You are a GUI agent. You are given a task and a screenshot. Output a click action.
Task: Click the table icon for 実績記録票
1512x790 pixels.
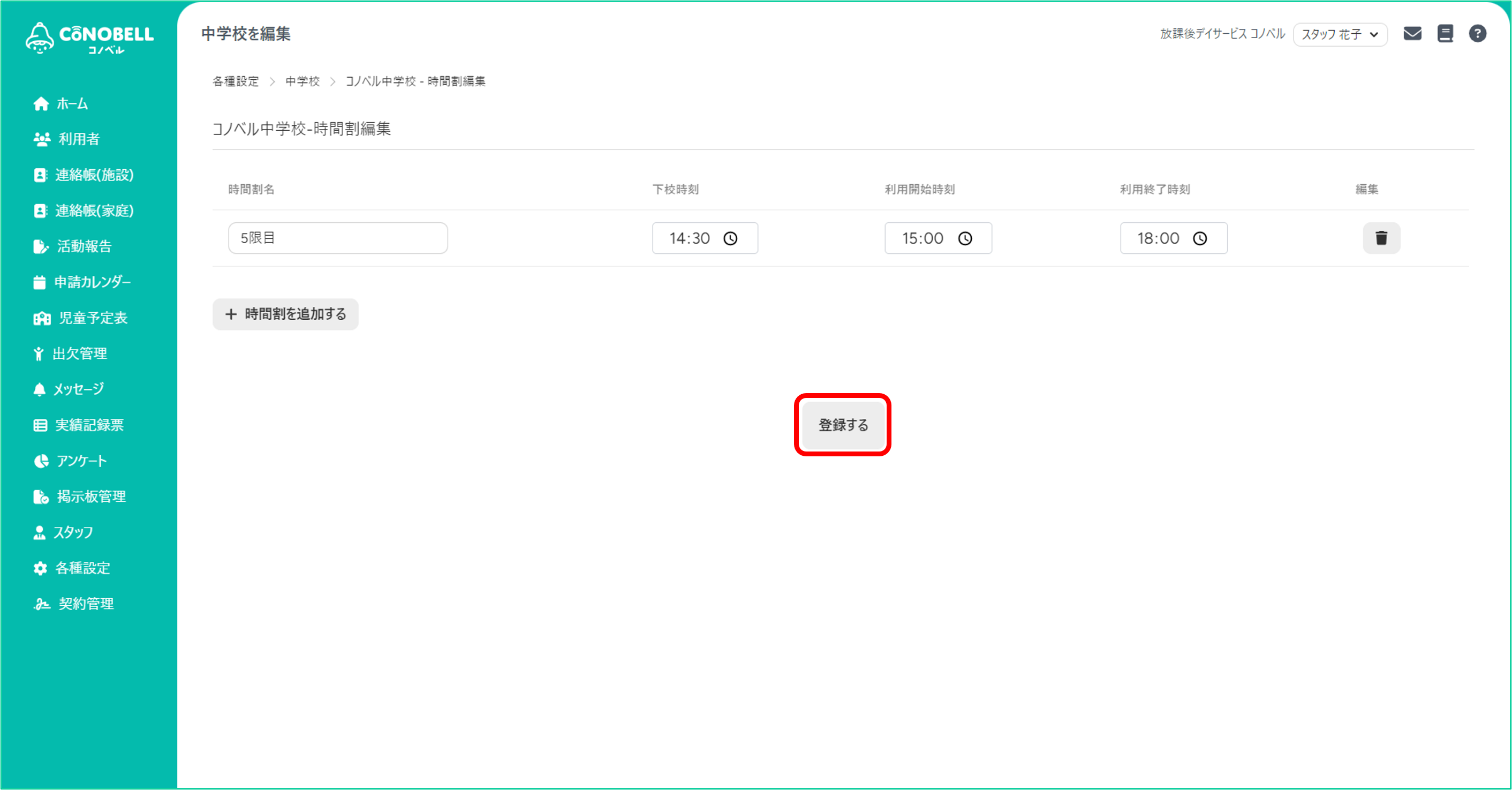(x=40, y=425)
